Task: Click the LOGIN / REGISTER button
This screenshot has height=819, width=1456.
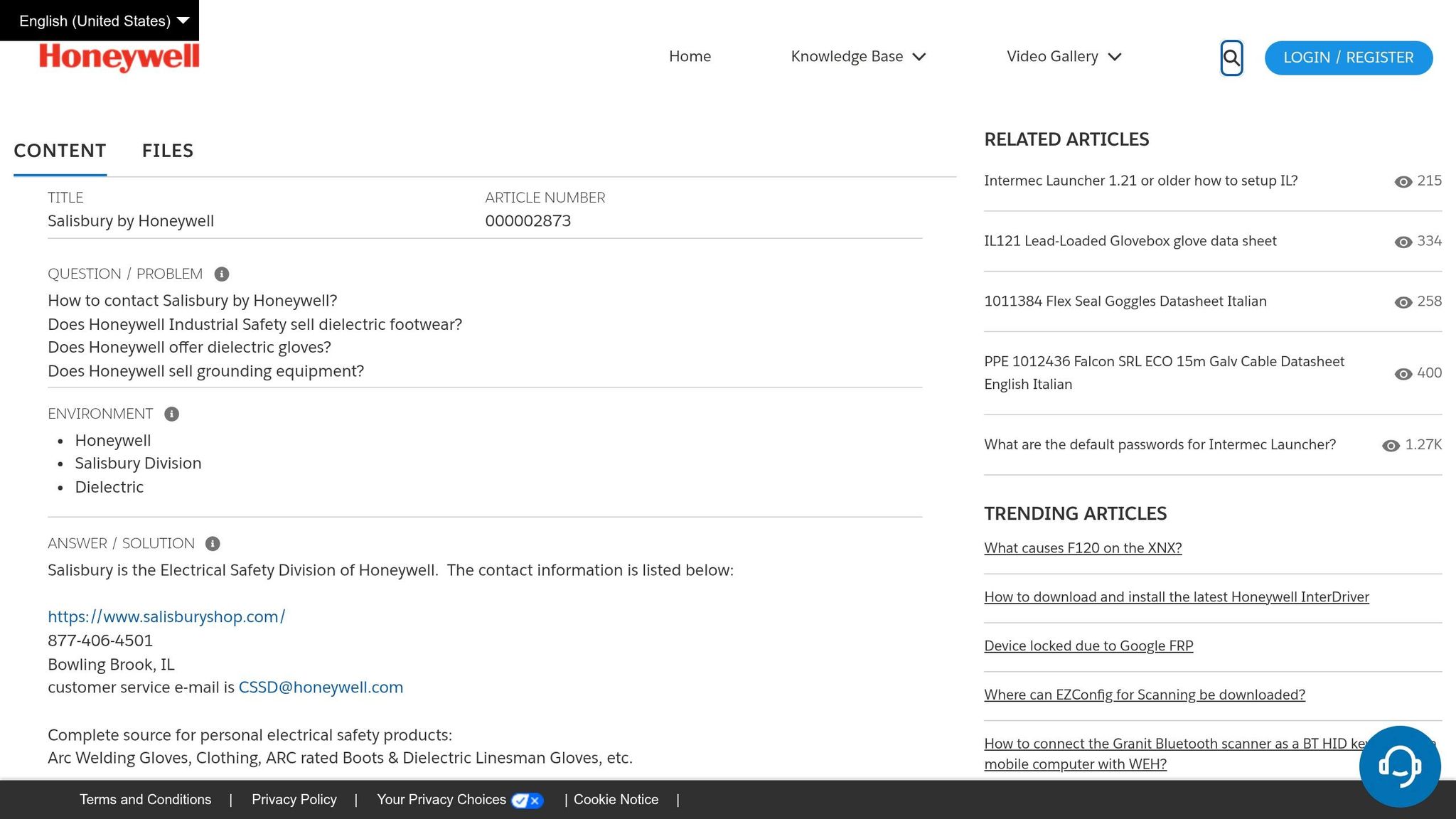Action: click(1349, 58)
